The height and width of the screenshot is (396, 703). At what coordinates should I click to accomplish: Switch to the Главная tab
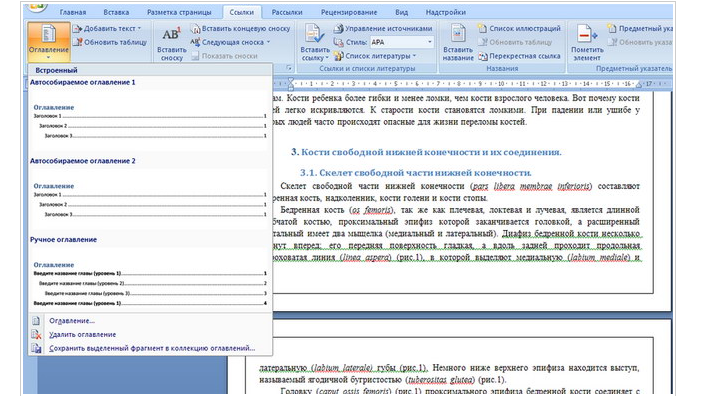point(73,13)
